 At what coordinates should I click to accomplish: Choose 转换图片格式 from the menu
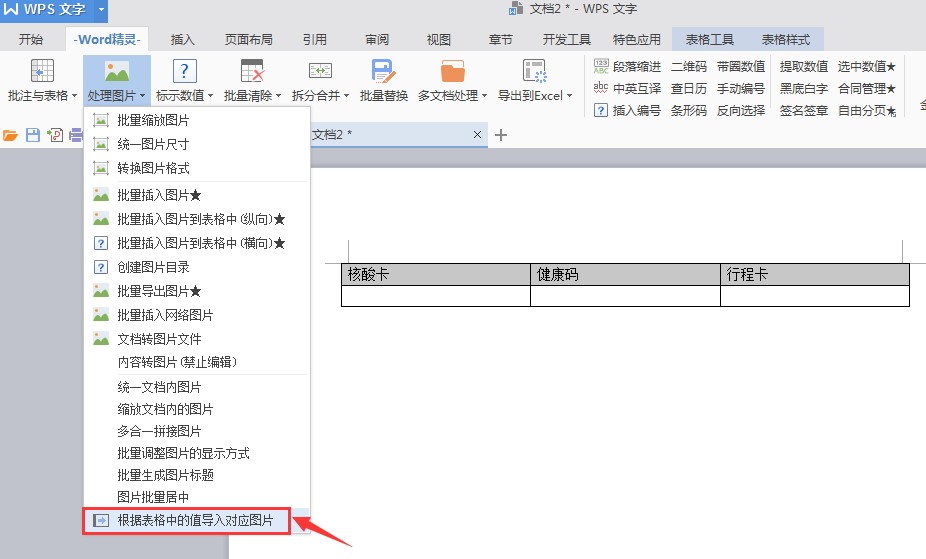click(x=197, y=168)
